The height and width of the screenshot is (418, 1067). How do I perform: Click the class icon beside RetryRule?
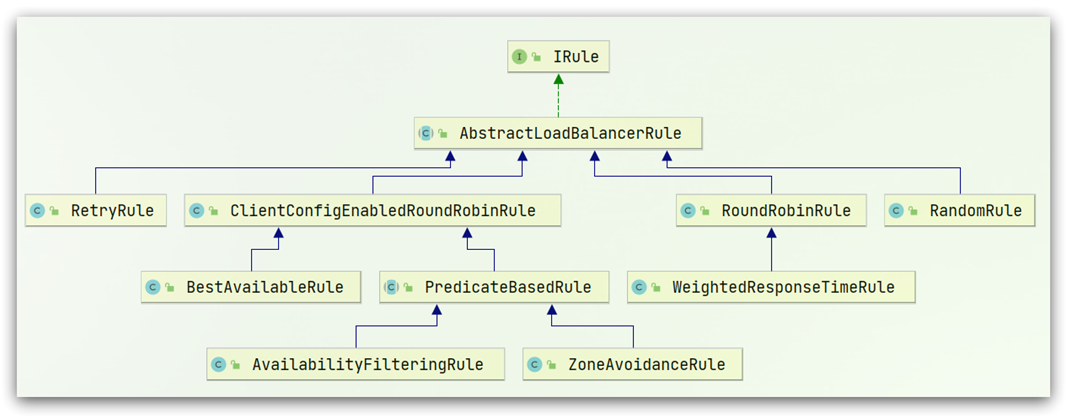37,211
